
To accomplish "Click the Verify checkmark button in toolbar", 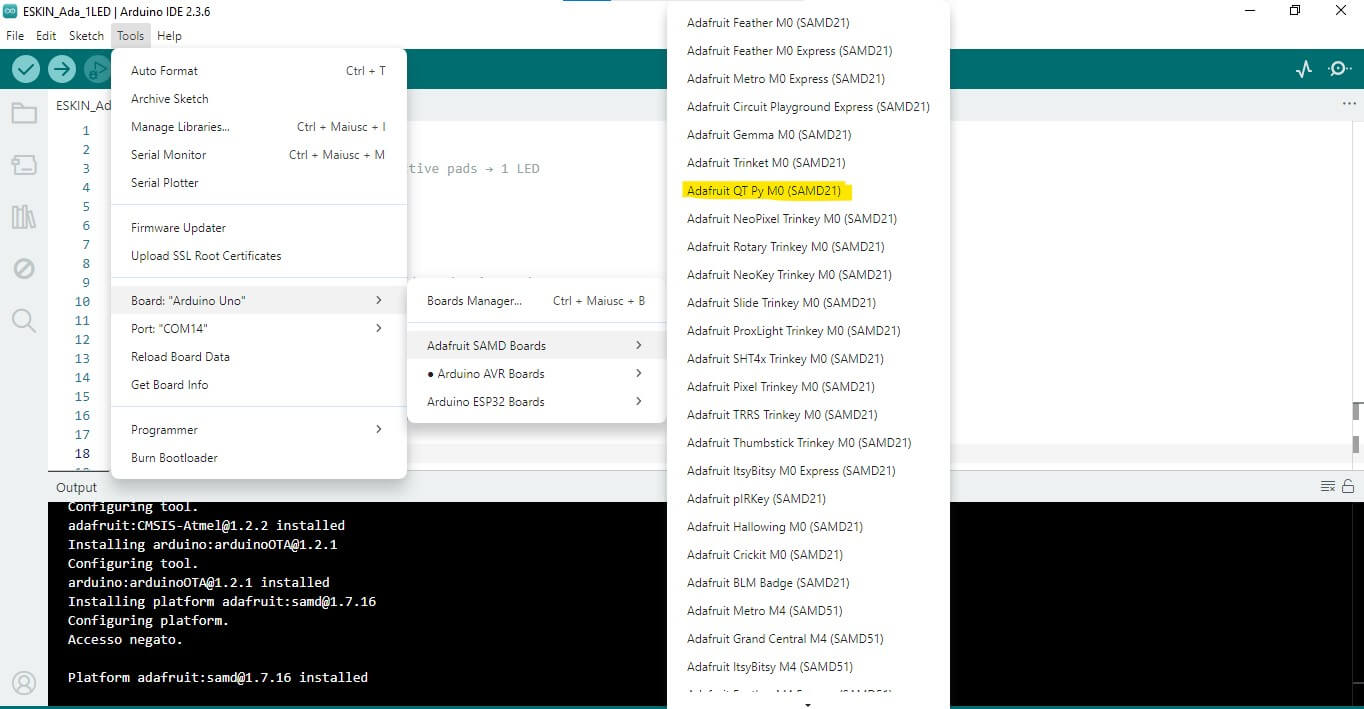I will (x=26, y=69).
